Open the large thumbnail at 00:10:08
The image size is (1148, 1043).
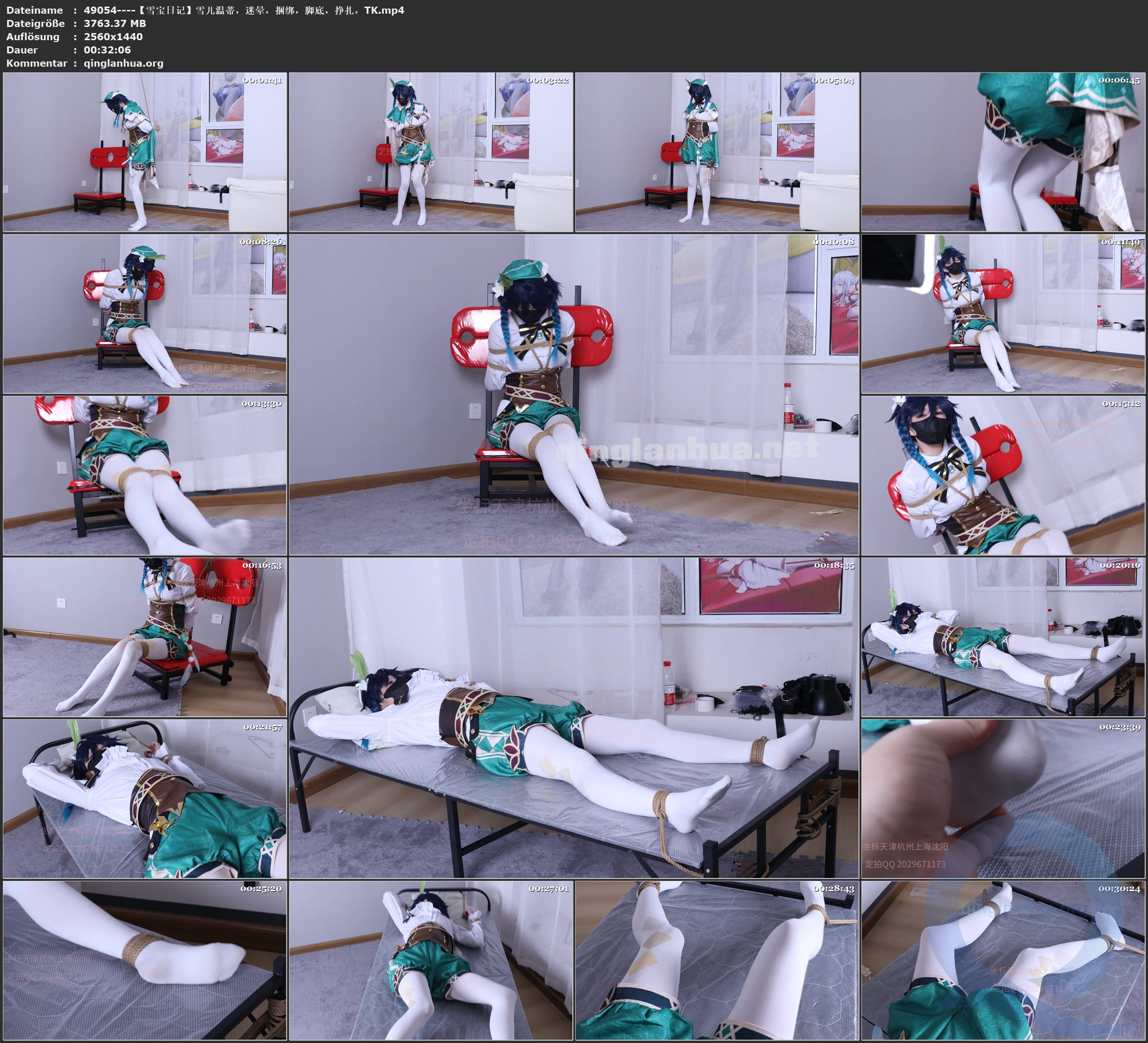pyautogui.click(x=573, y=394)
